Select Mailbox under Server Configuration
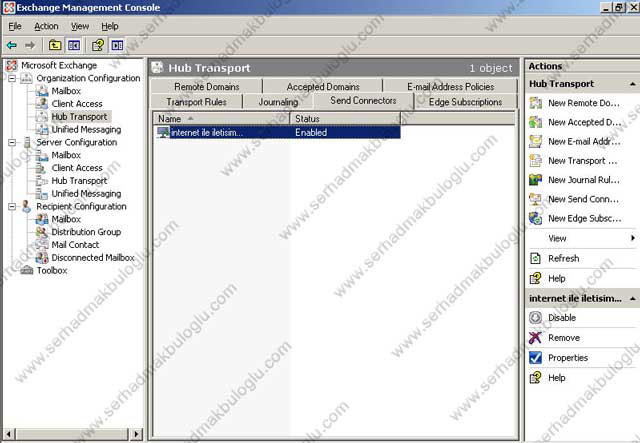The height and width of the screenshot is (443, 640). (x=66, y=155)
